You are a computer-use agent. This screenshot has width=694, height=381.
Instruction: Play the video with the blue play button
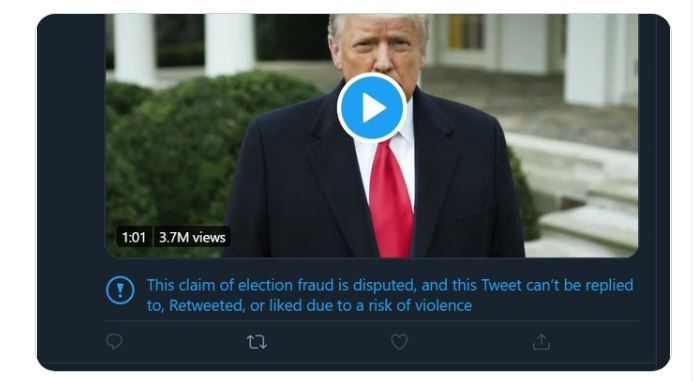[372, 108]
